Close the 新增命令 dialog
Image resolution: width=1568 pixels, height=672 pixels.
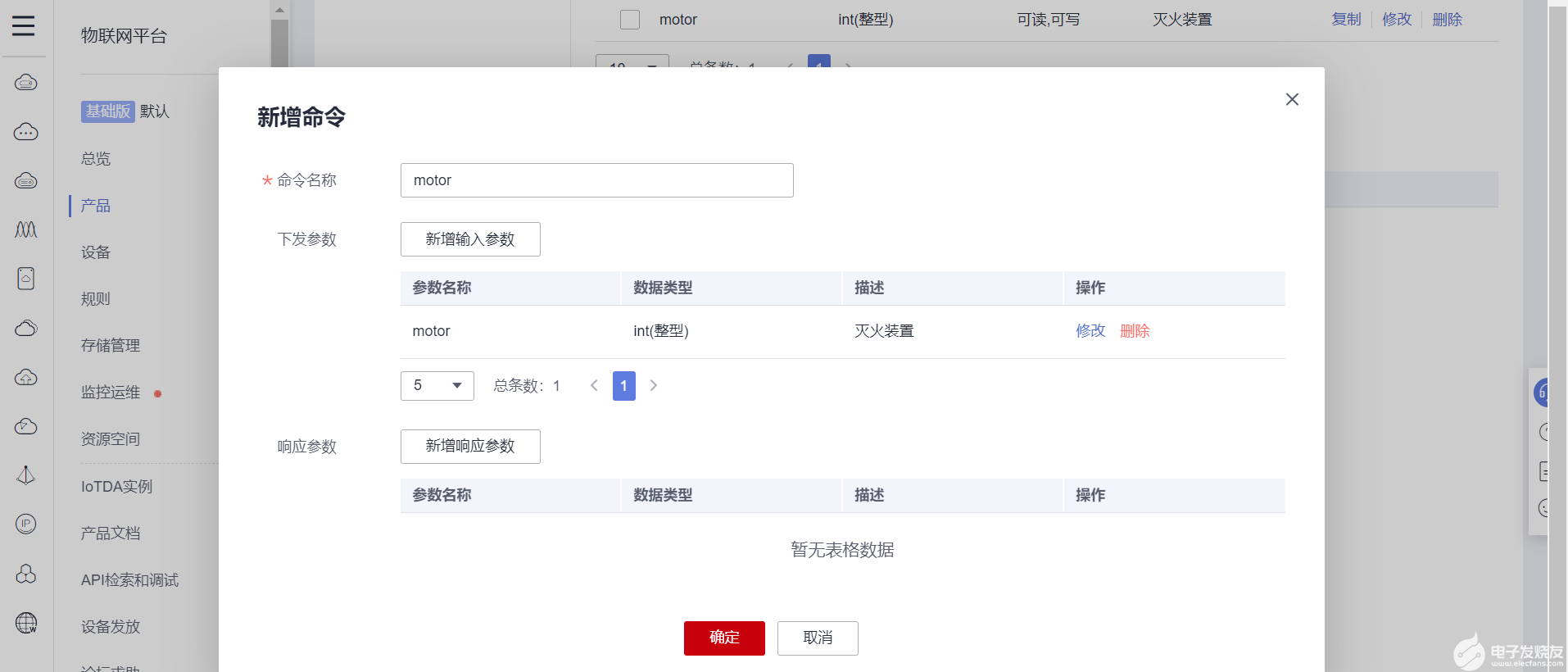tap(1292, 99)
